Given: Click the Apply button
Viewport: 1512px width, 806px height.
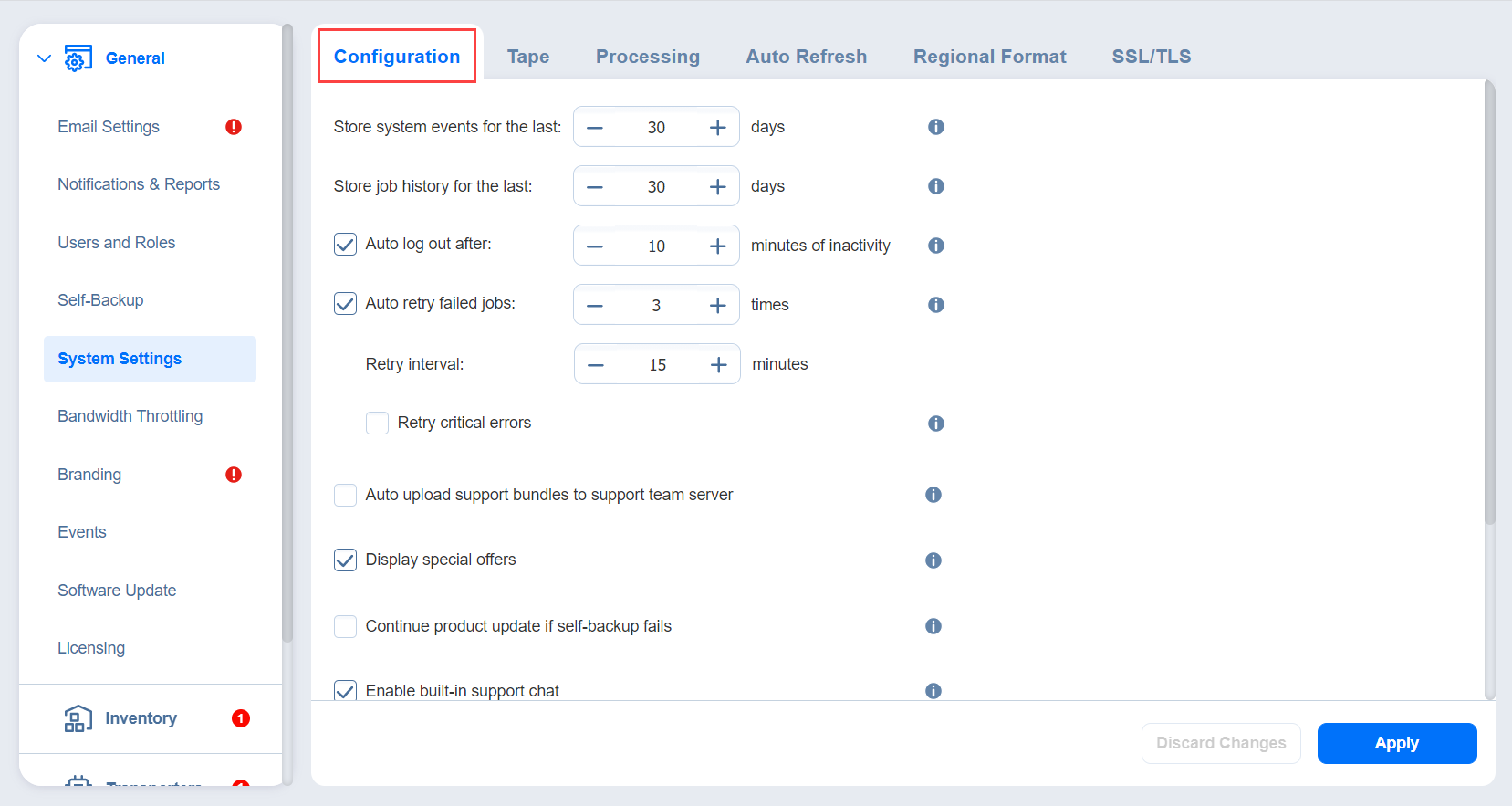Looking at the screenshot, I should 1396,743.
